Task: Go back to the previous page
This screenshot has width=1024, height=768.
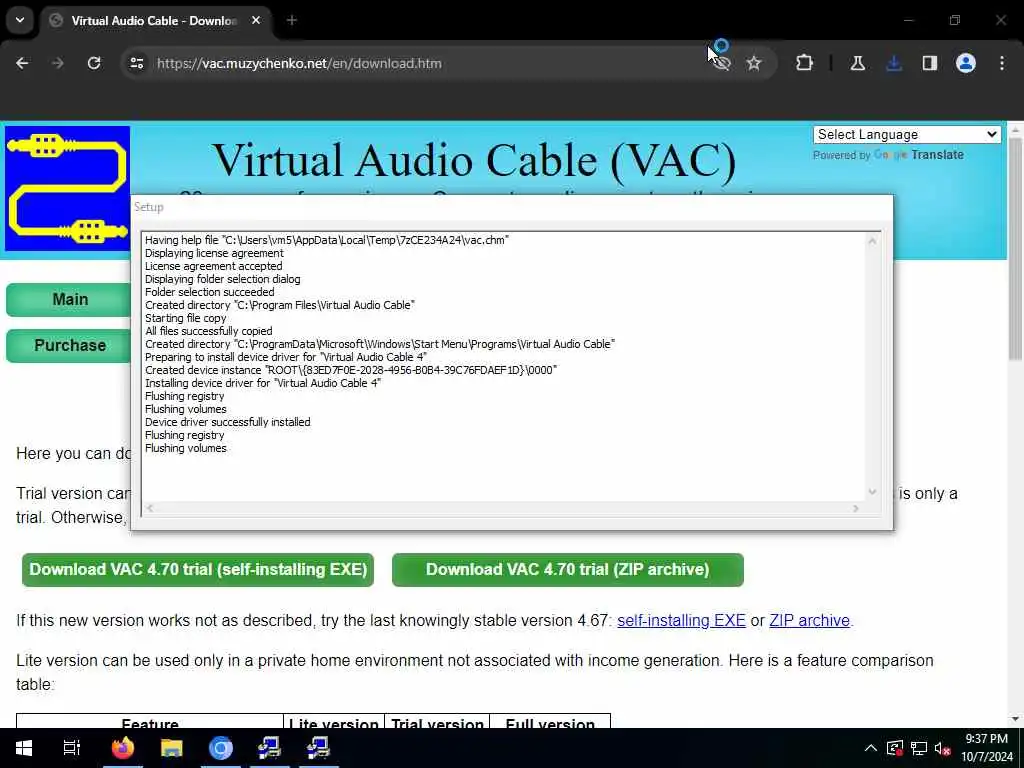Action: (x=22, y=63)
